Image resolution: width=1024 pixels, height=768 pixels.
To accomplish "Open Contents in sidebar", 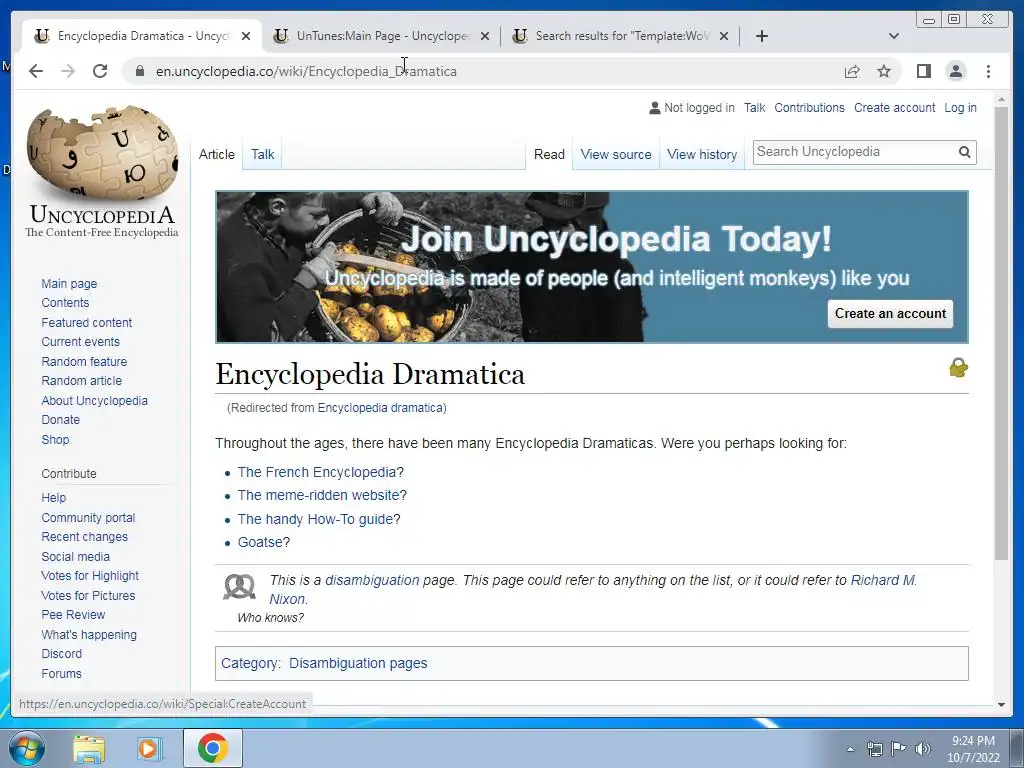I will 65,302.
